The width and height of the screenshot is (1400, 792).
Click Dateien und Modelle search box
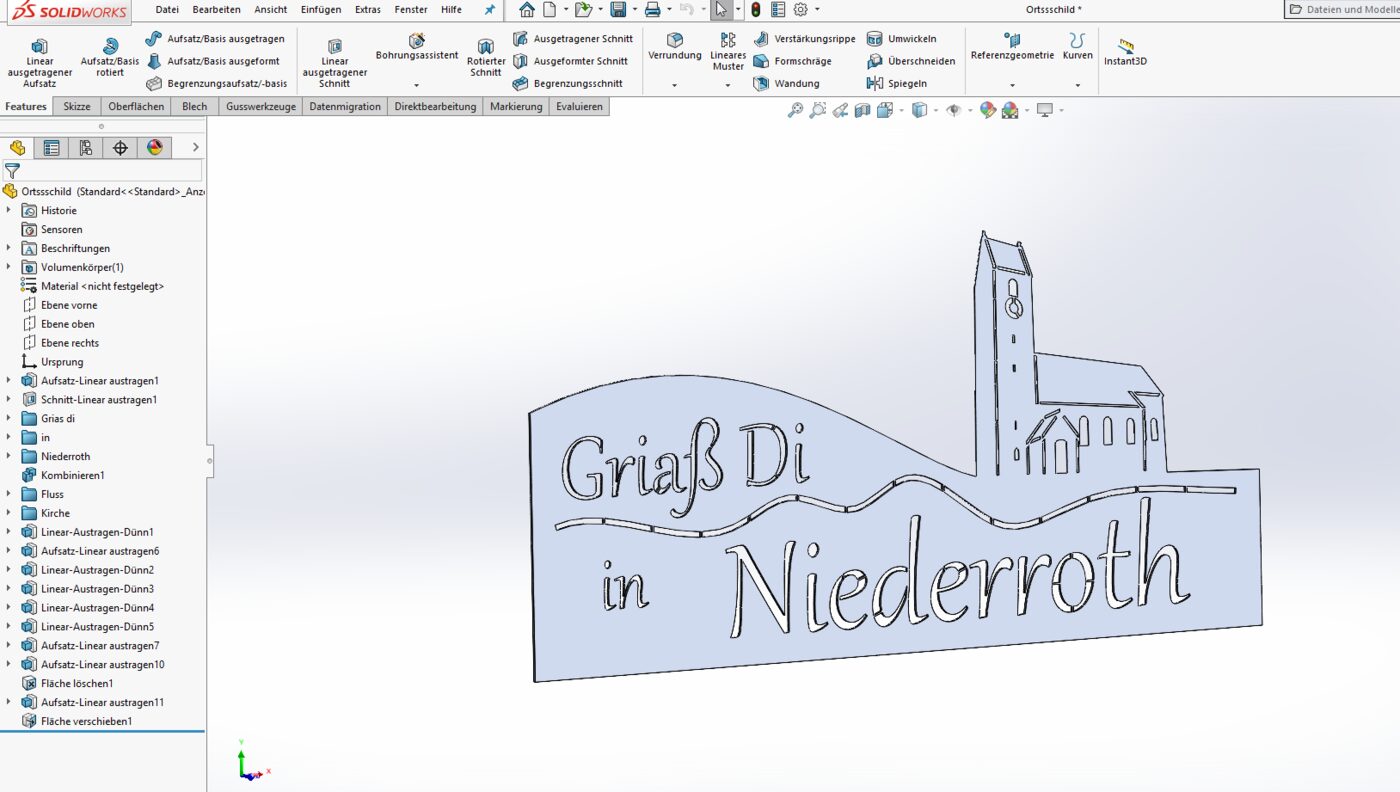click(x=1342, y=10)
